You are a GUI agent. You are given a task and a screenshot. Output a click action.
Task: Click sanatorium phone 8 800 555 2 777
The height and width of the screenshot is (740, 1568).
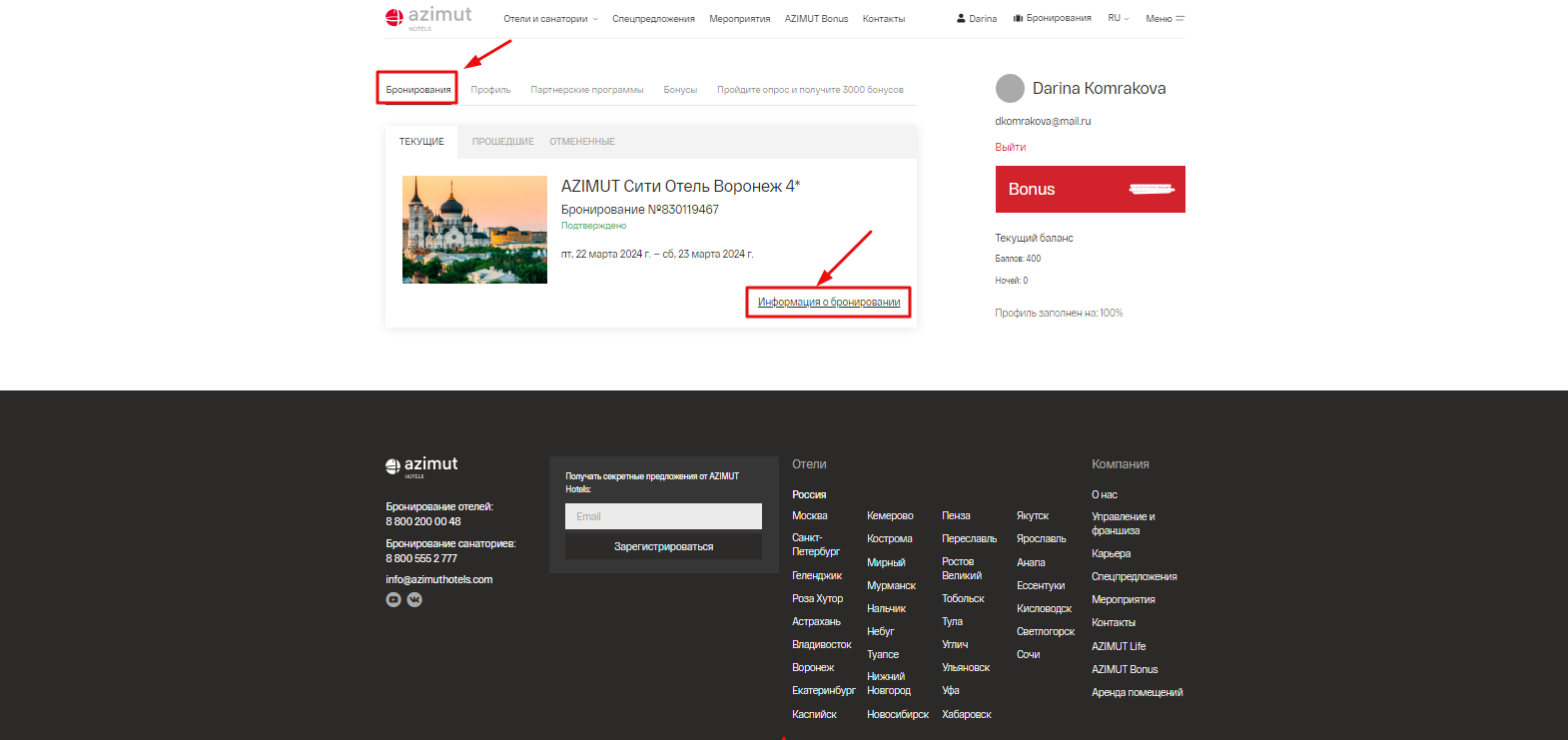pyautogui.click(x=421, y=558)
